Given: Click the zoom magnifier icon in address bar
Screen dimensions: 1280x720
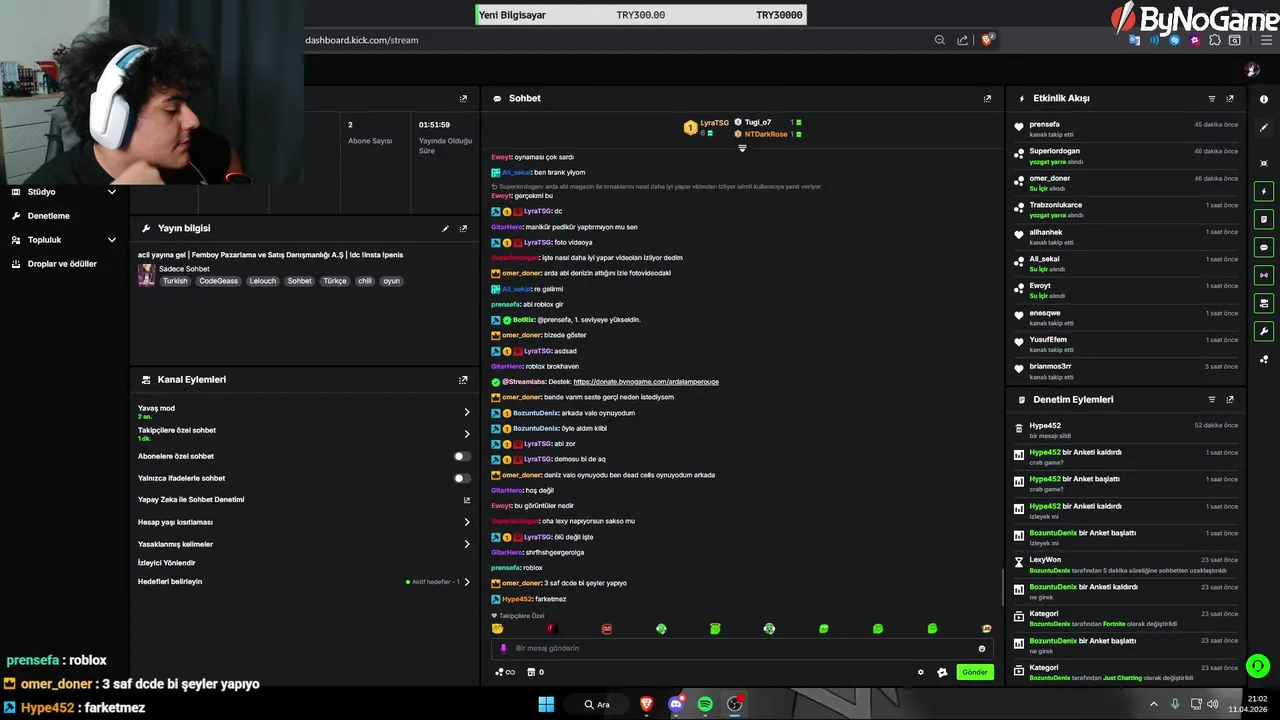Looking at the screenshot, I should [940, 40].
